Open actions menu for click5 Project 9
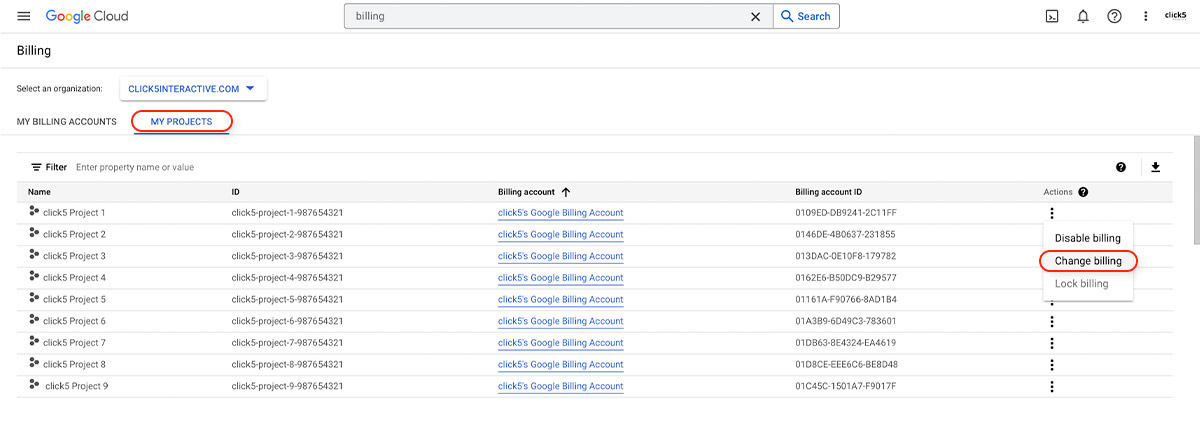Screen dimensions: 1200x421 click(1051, 386)
